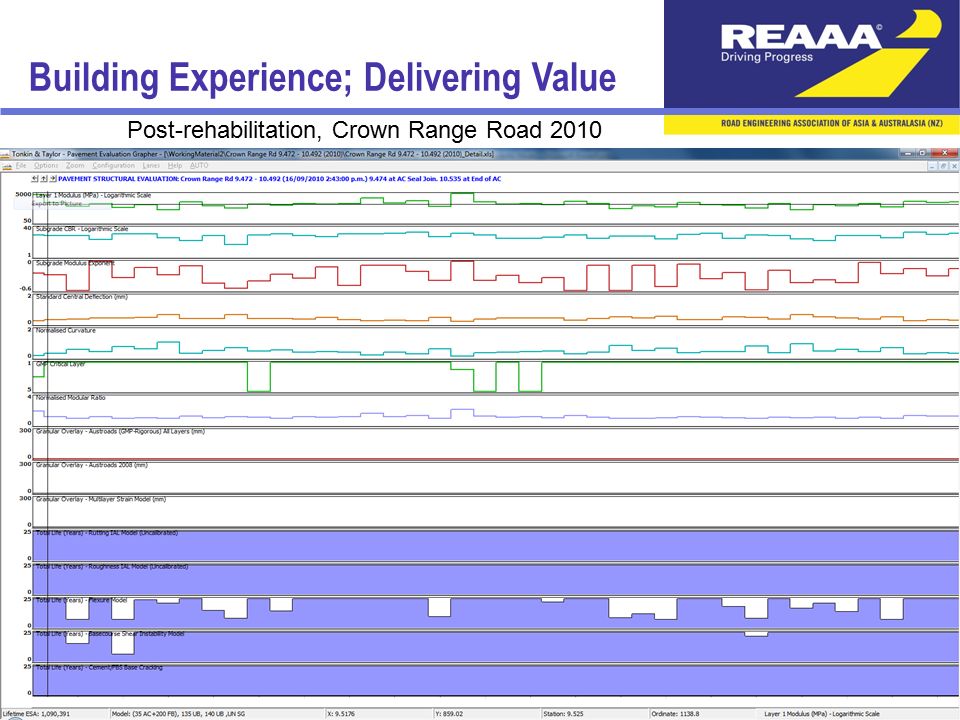
Task: Click the Pavement Structural Evaluation heading text
Action: pos(280,179)
